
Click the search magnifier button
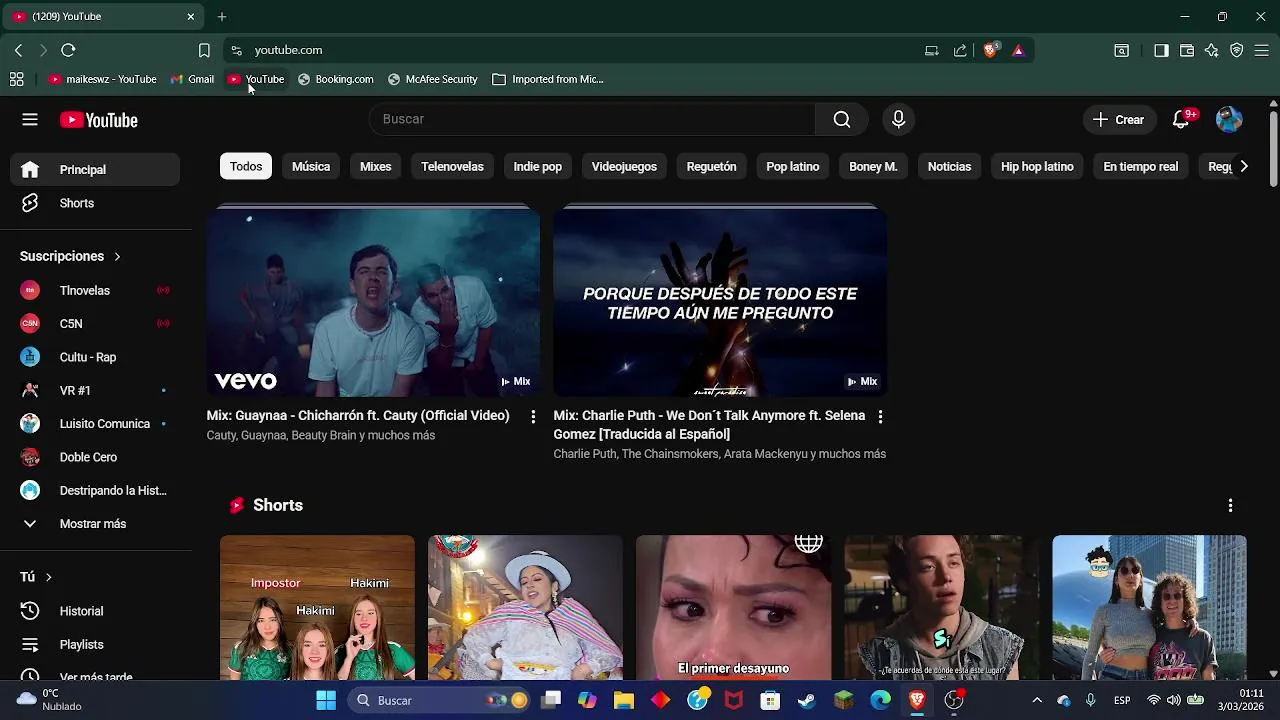point(842,120)
